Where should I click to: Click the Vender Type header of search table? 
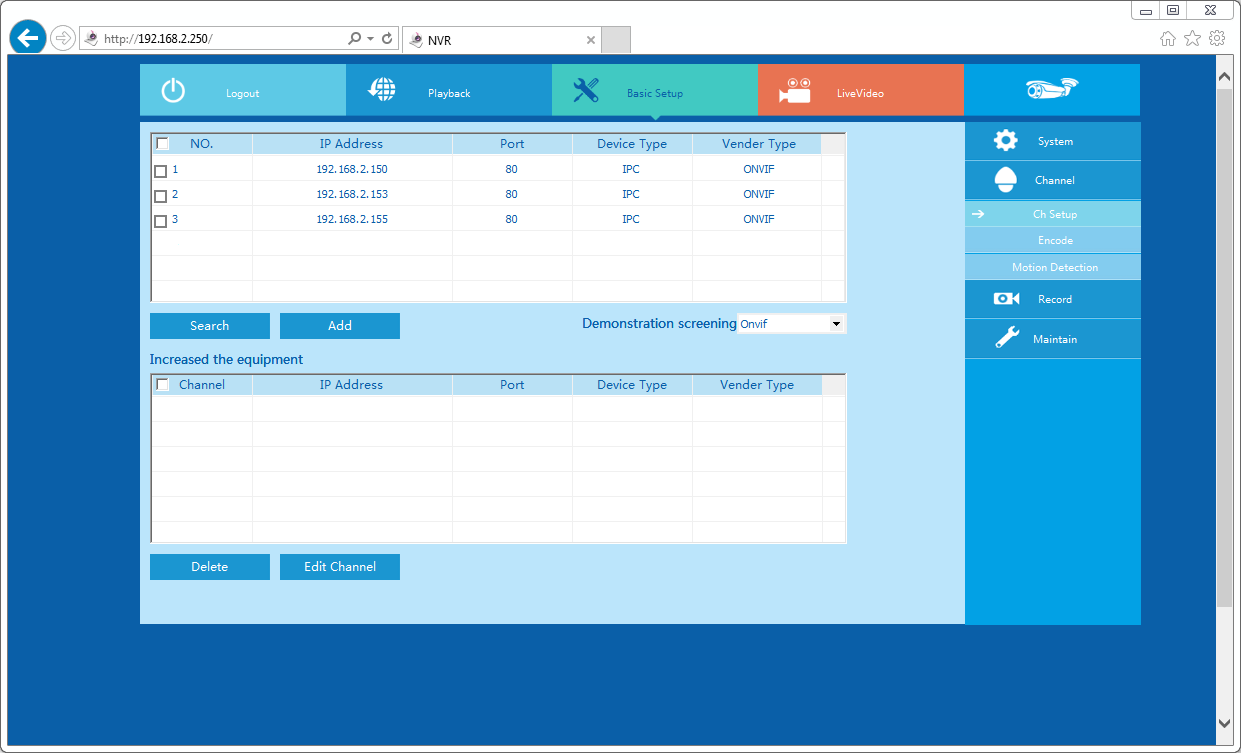(759, 144)
